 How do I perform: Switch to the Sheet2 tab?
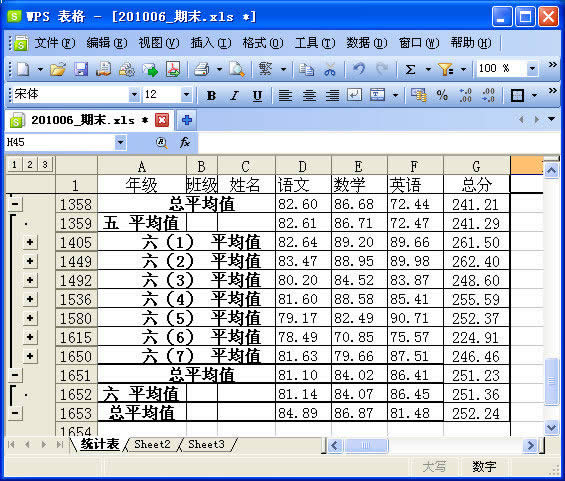pos(152,445)
